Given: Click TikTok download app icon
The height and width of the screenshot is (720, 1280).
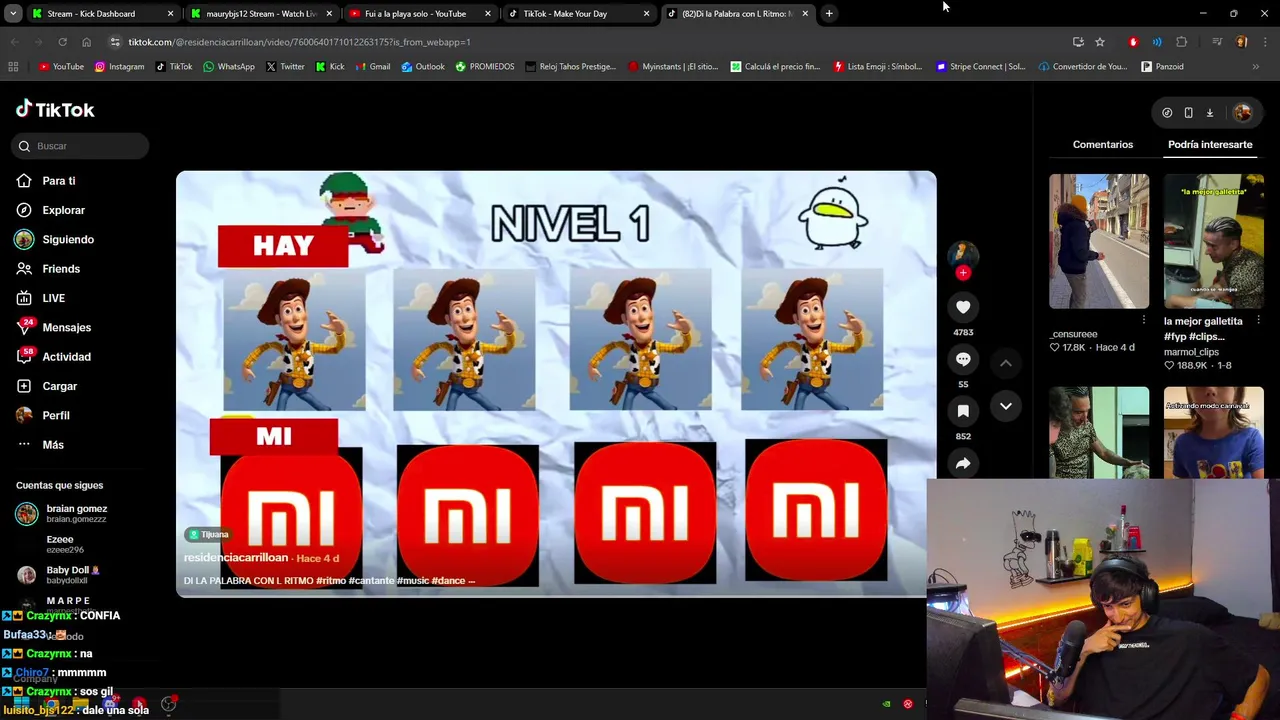Looking at the screenshot, I should (x=1209, y=113).
